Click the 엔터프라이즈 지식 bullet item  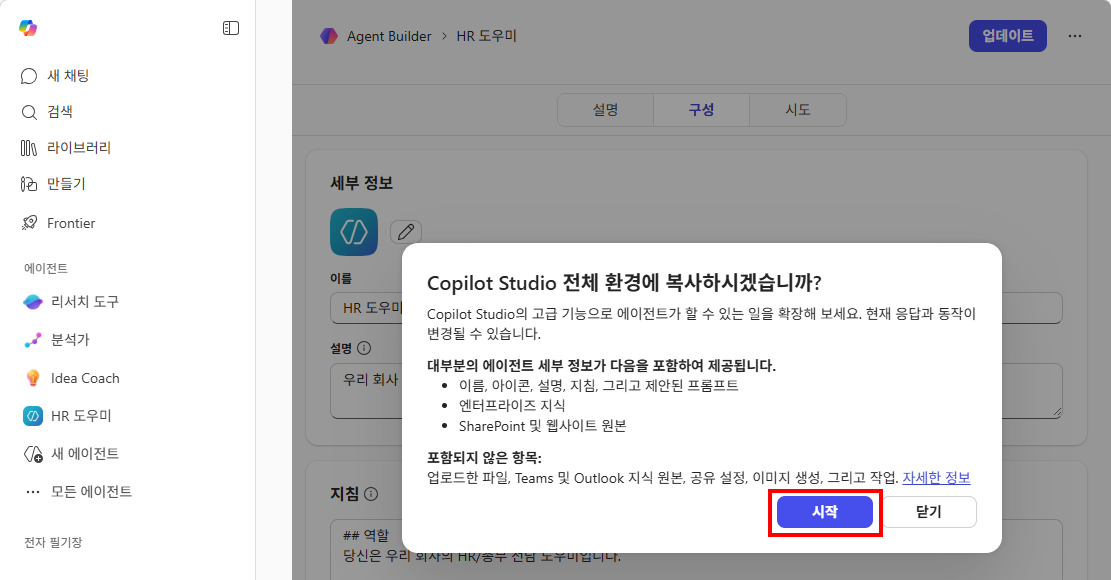(512, 406)
